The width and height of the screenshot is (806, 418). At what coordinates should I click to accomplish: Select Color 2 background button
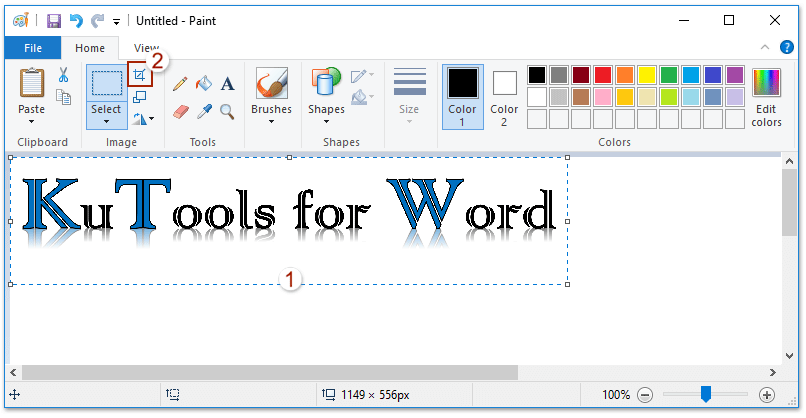pyautogui.click(x=504, y=99)
